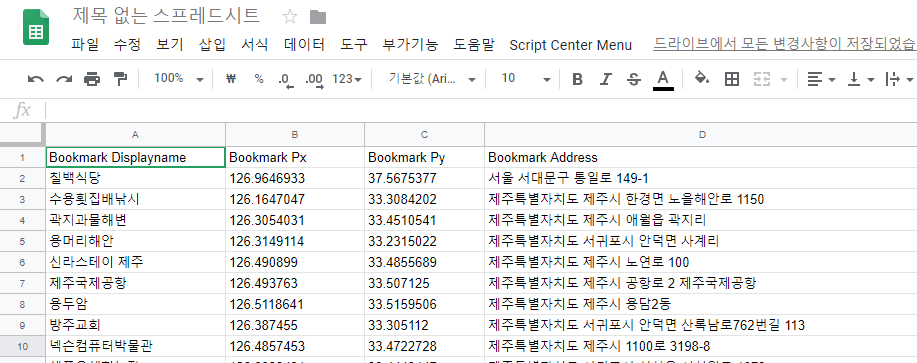Open the 데이터 menu
The width and height of the screenshot is (917, 363).
click(x=304, y=45)
